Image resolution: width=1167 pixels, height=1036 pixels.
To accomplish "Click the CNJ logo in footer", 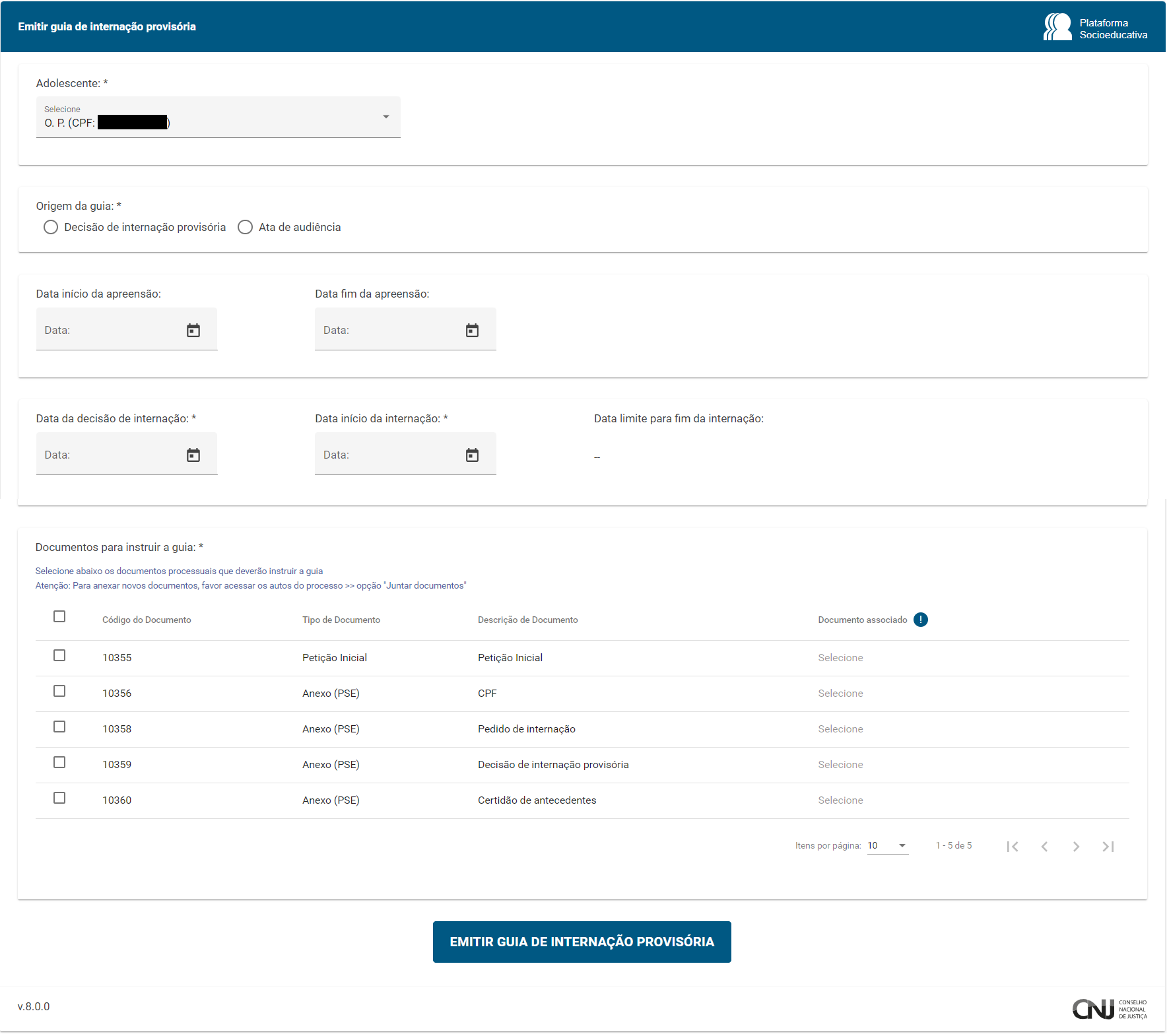I will pyautogui.click(x=1110, y=1009).
